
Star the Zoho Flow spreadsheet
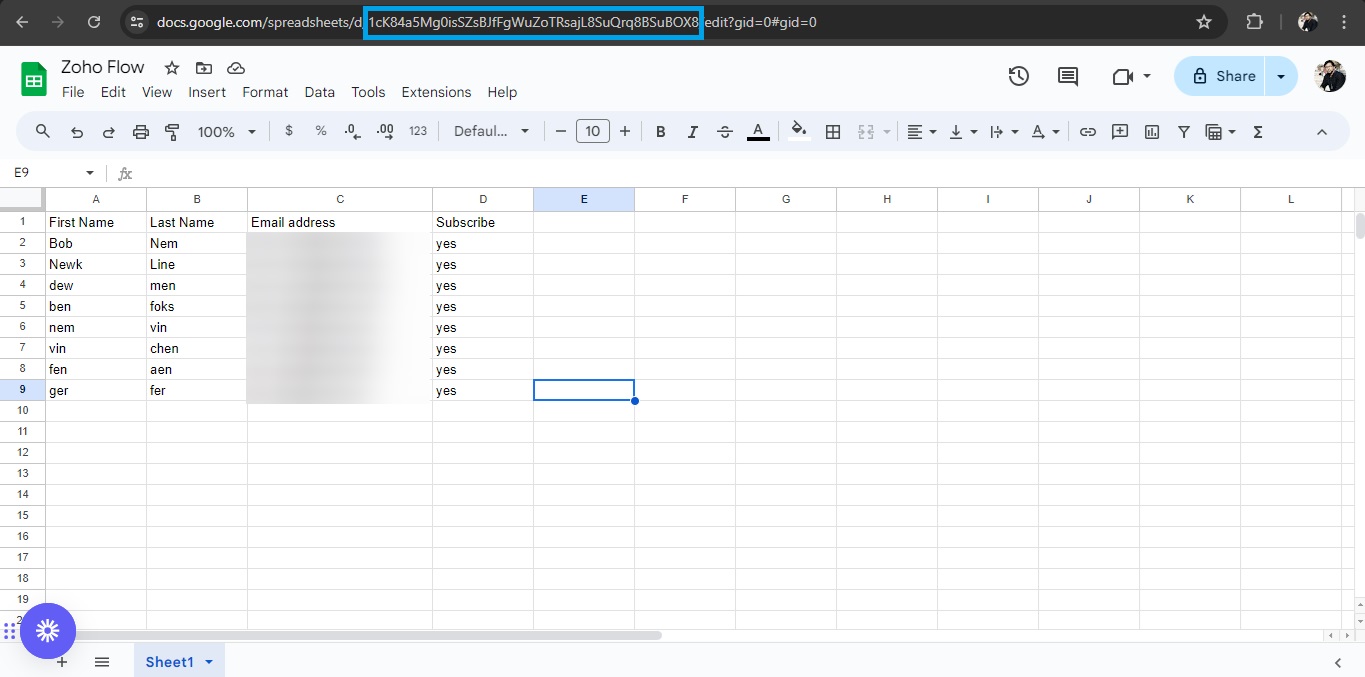point(170,67)
